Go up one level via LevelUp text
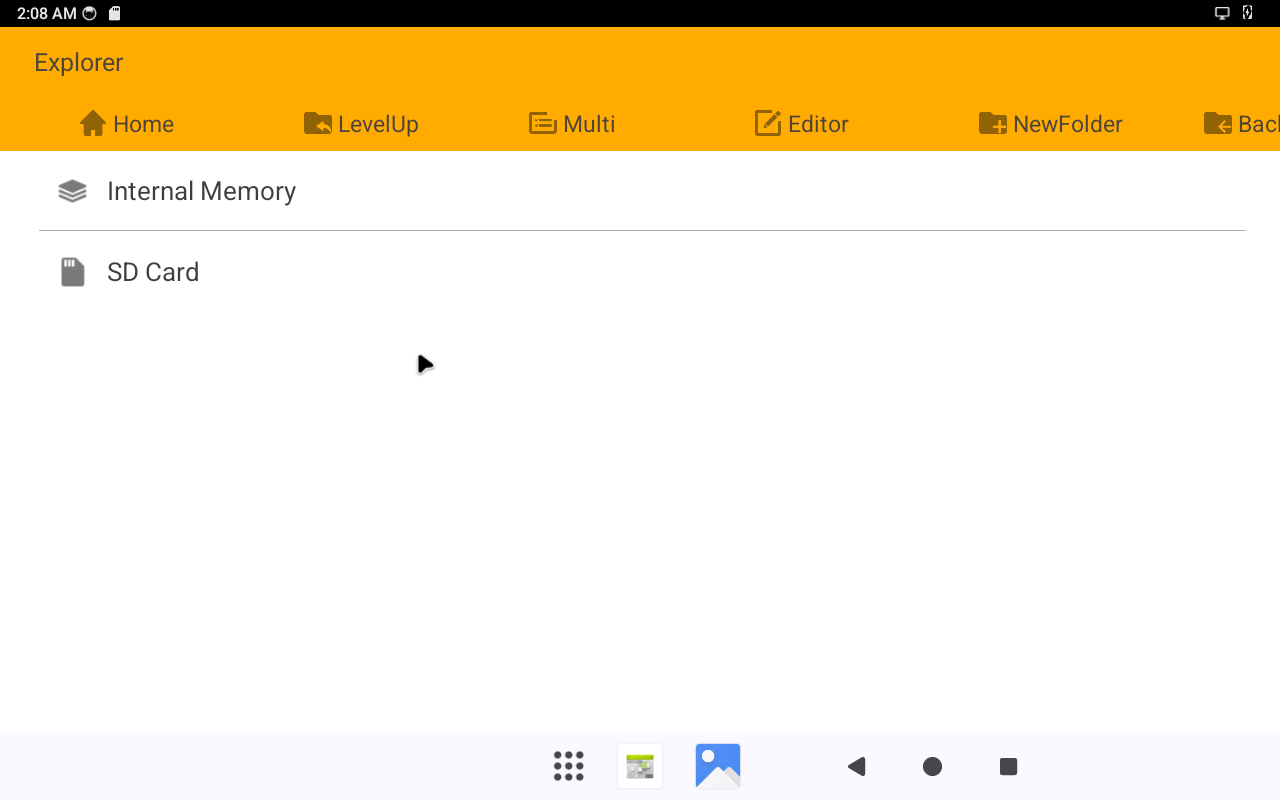Viewport: 1280px width, 800px height. [x=378, y=125]
